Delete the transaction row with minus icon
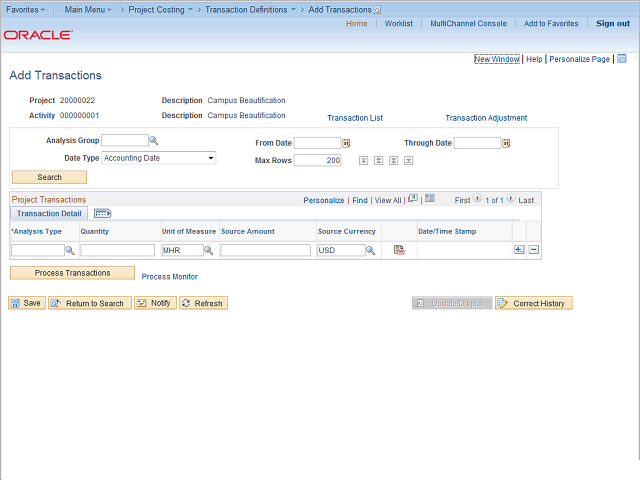Image resolution: width=640 pixels, height=480 pixels. coord(534,249)
